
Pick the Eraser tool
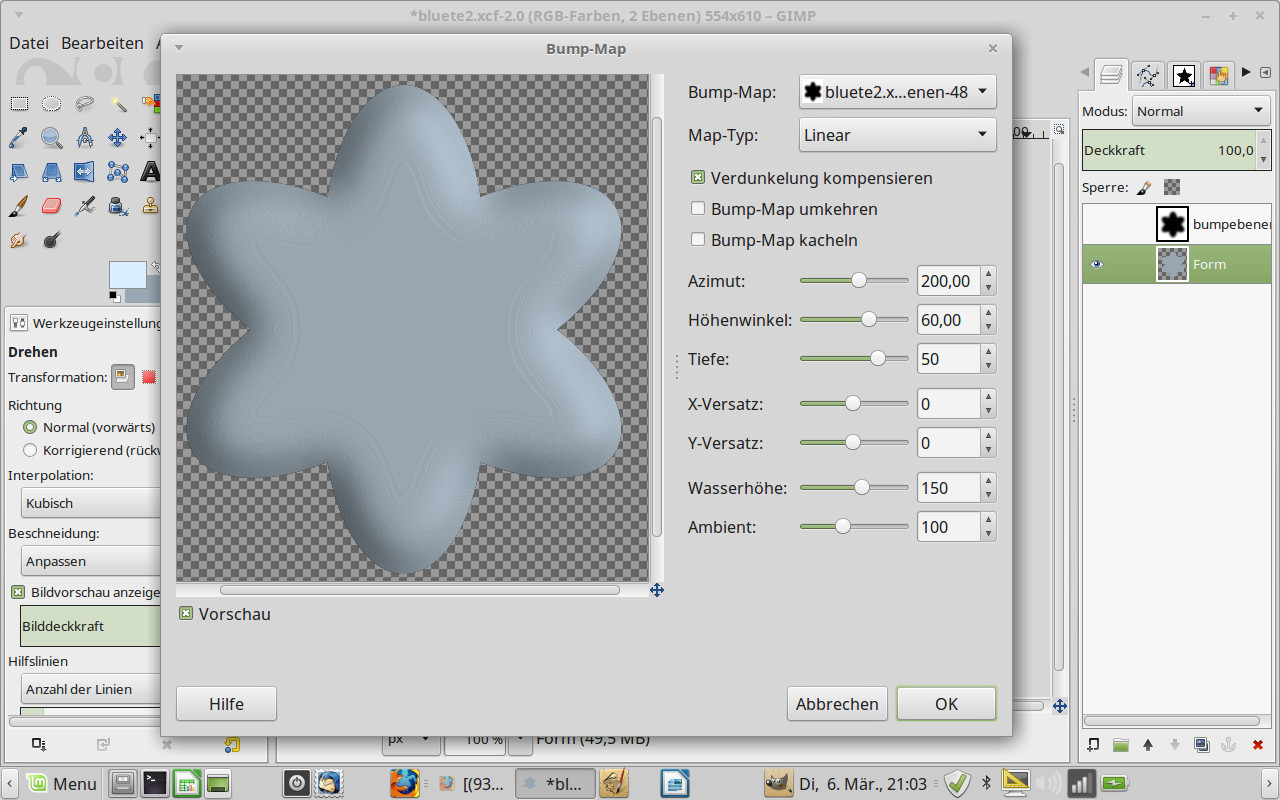[52, 206]
